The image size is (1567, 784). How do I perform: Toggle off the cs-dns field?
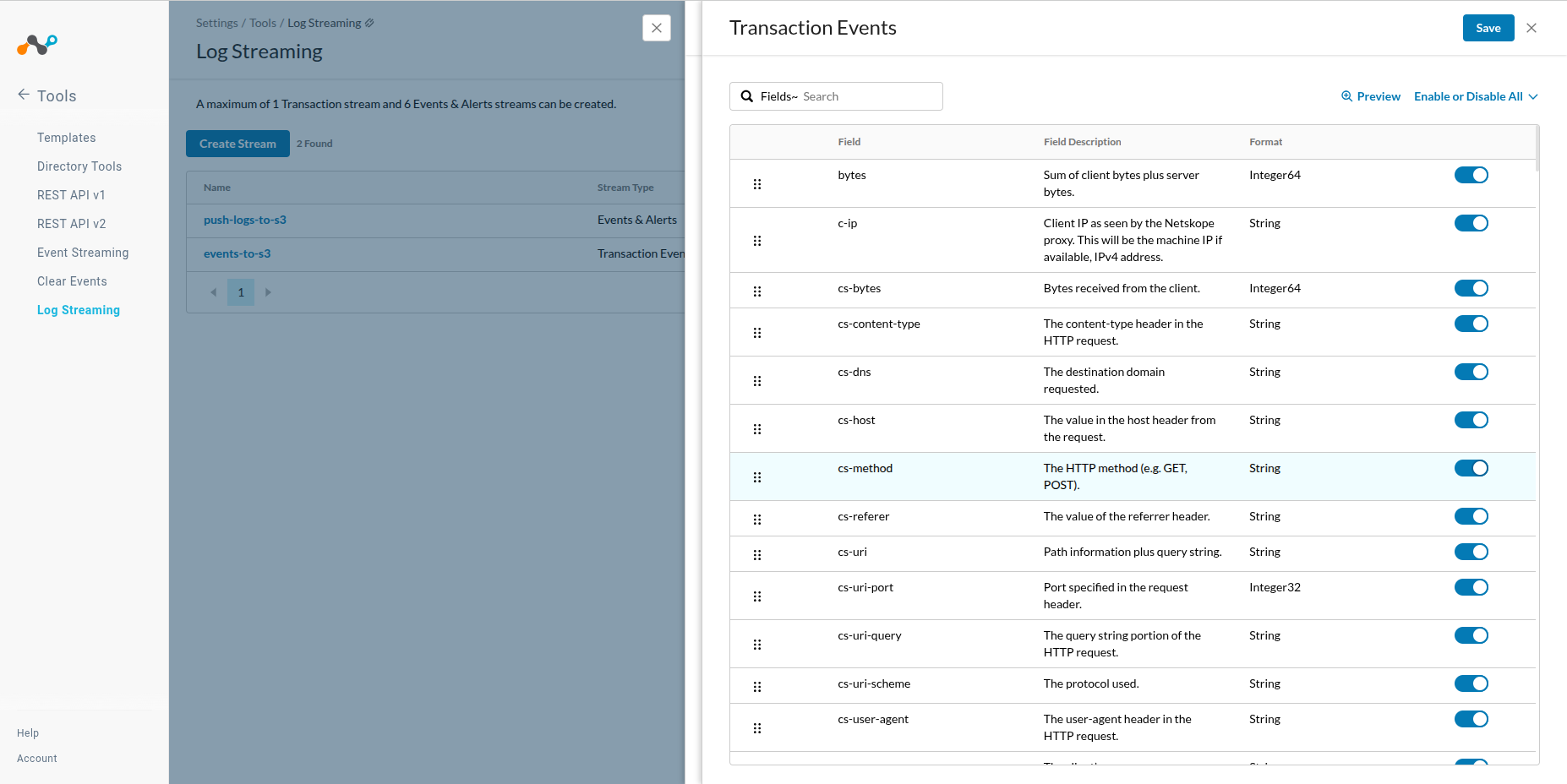pyautogui.click(x=1471, y=372)
